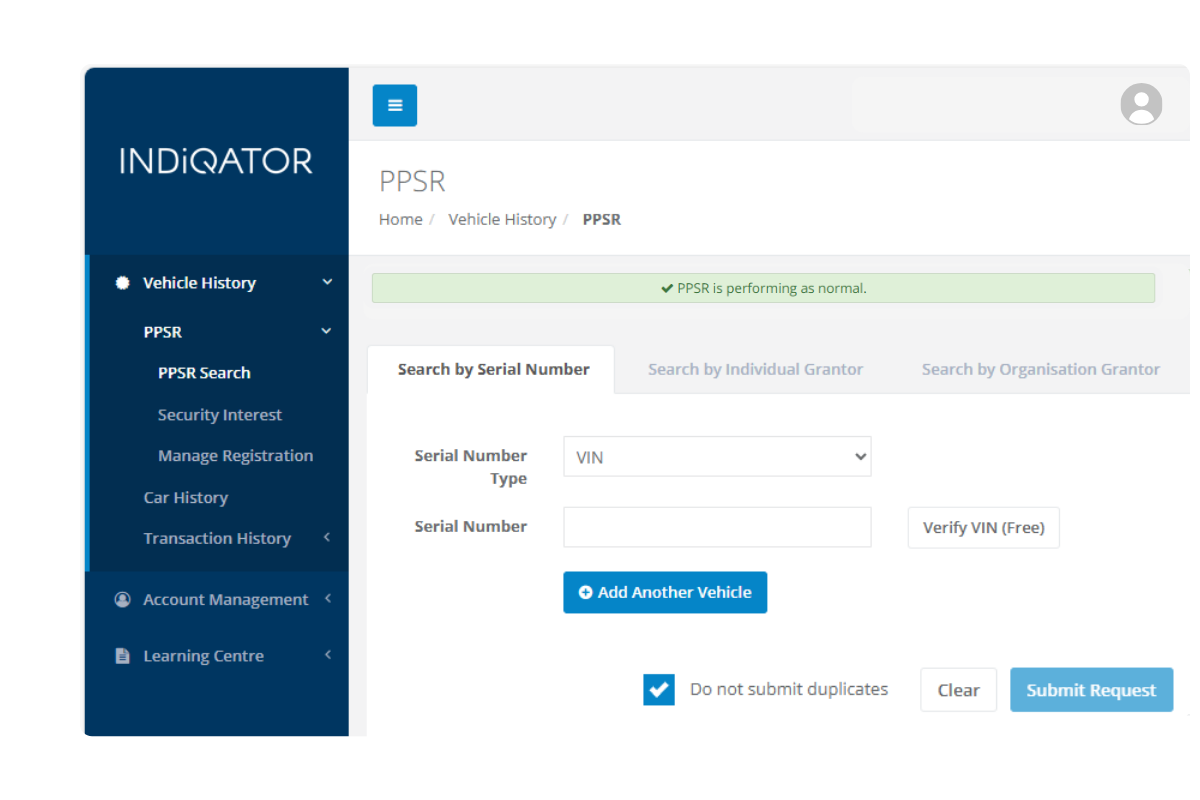This screenshot has width=1200, height=800.
Task: Open the Serial Number Type dropdown
Action: (x=716, y=456)
